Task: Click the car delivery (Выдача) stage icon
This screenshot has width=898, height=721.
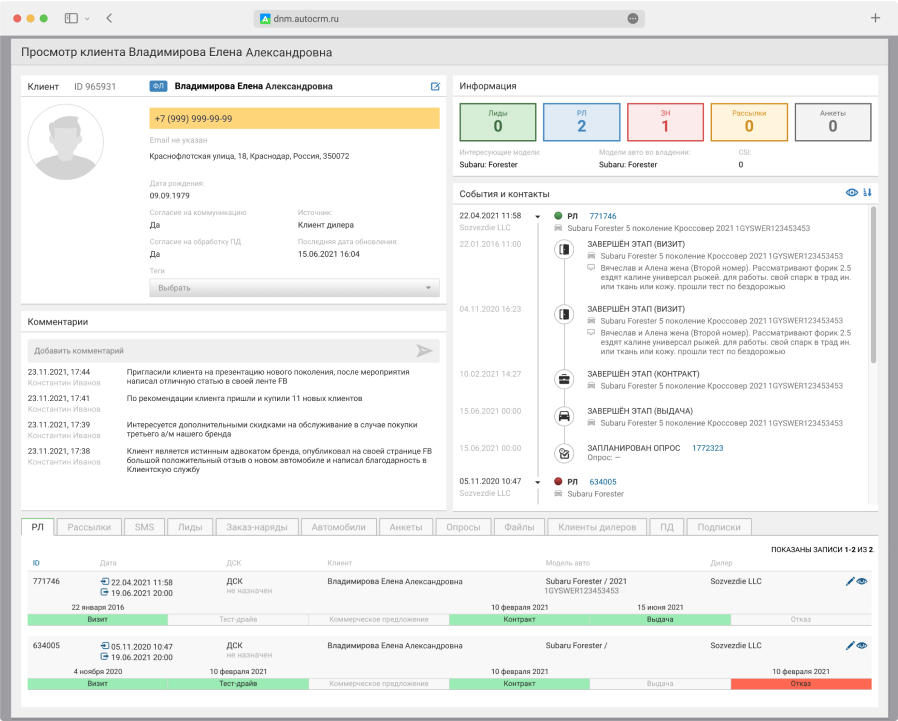Action: [563, 416]
